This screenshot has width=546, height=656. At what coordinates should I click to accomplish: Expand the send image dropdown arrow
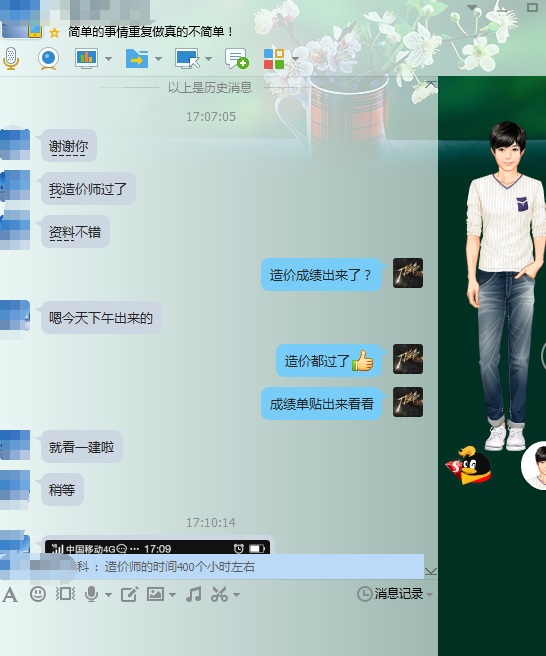point(172,594)
